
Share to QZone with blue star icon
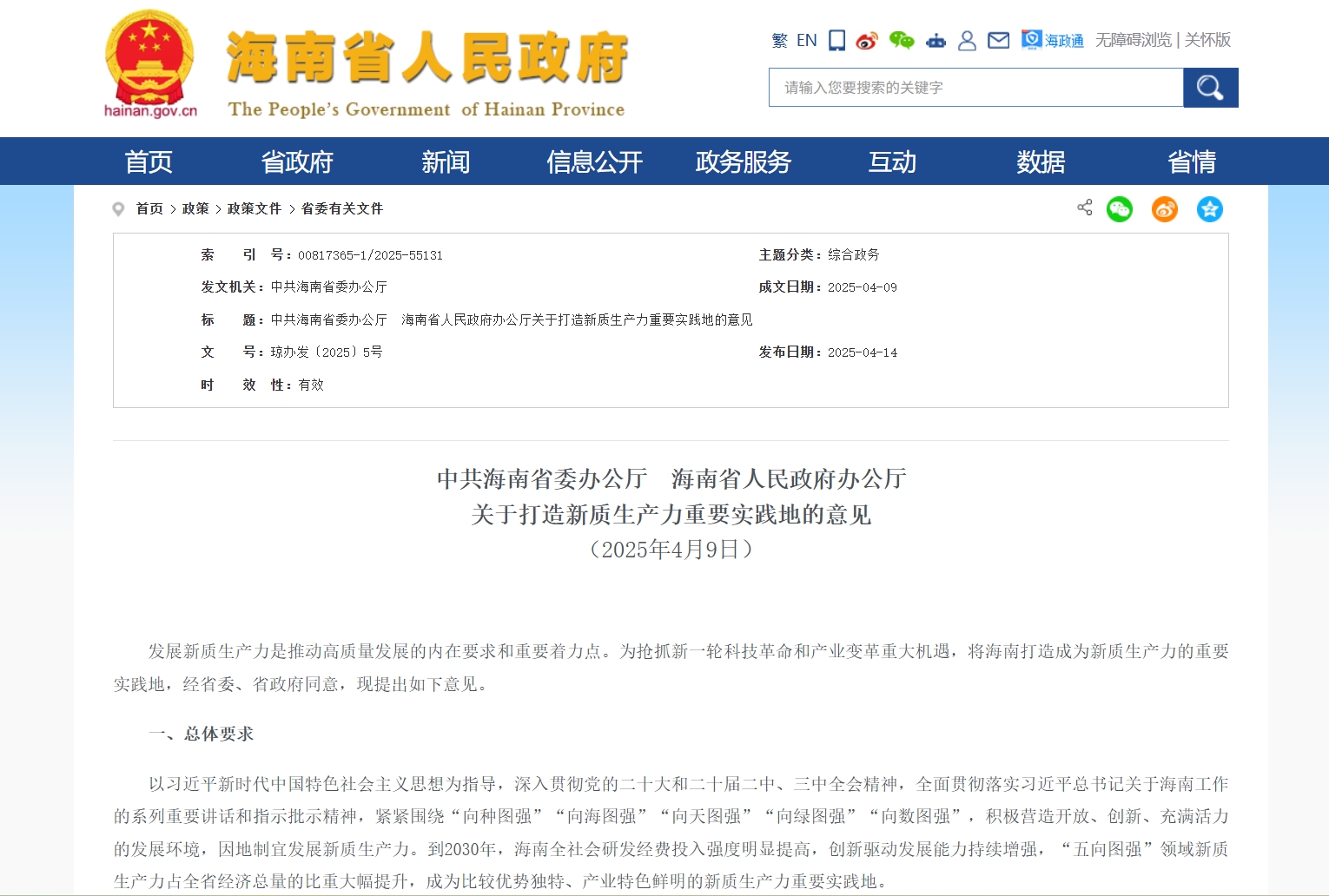[1209, 209]
